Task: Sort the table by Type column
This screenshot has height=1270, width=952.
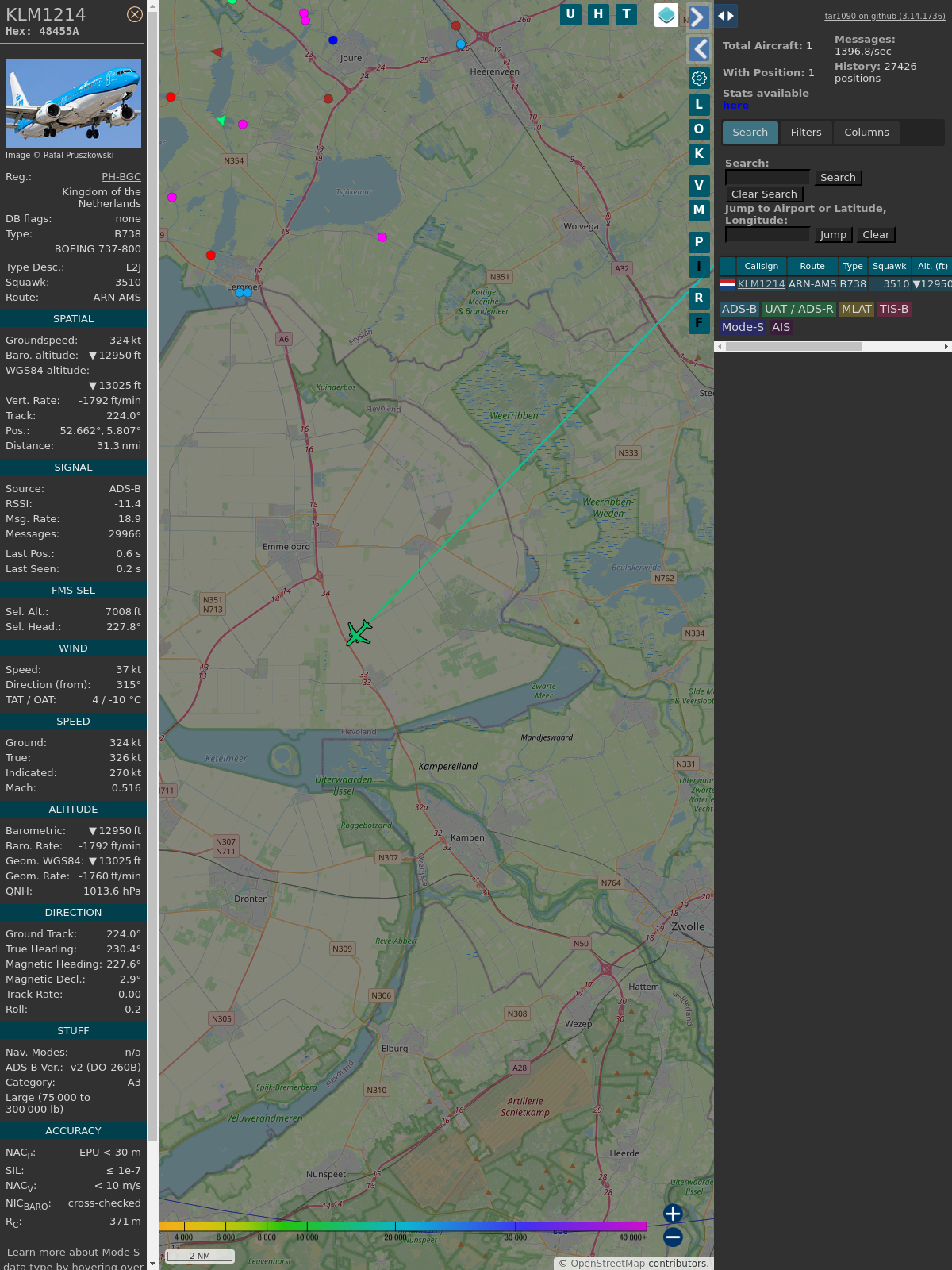Action: (x=853, y=267)
